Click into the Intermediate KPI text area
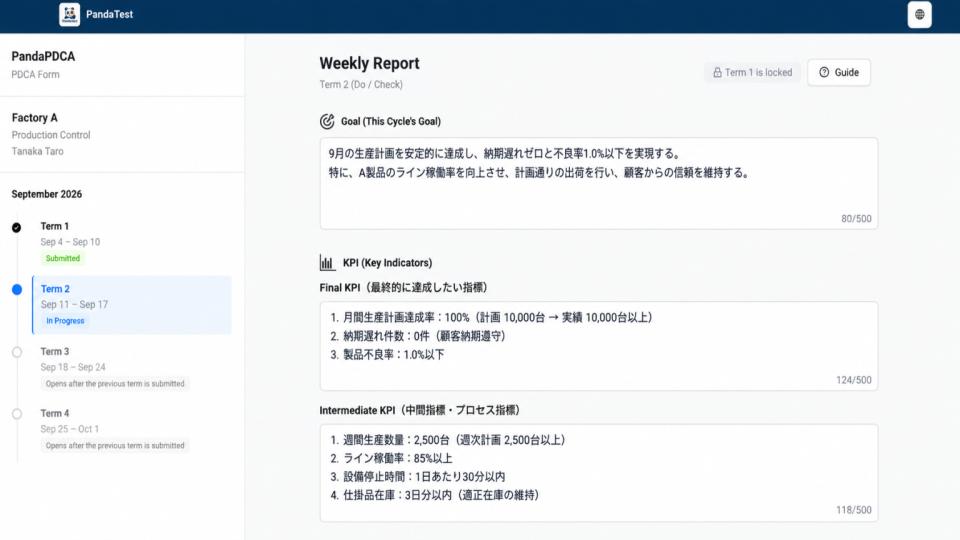This screenshot has width=960, height=540. [598, 473]
